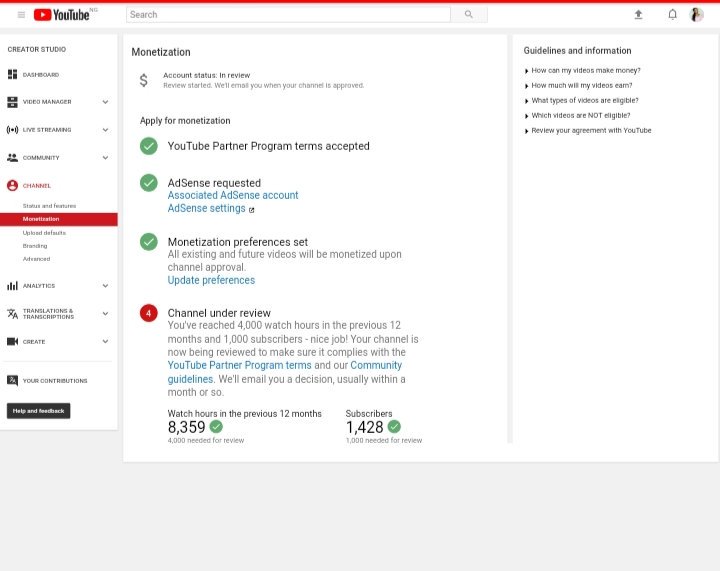
Task: Click the Your Contributions icon
Action: click(12, 381)
